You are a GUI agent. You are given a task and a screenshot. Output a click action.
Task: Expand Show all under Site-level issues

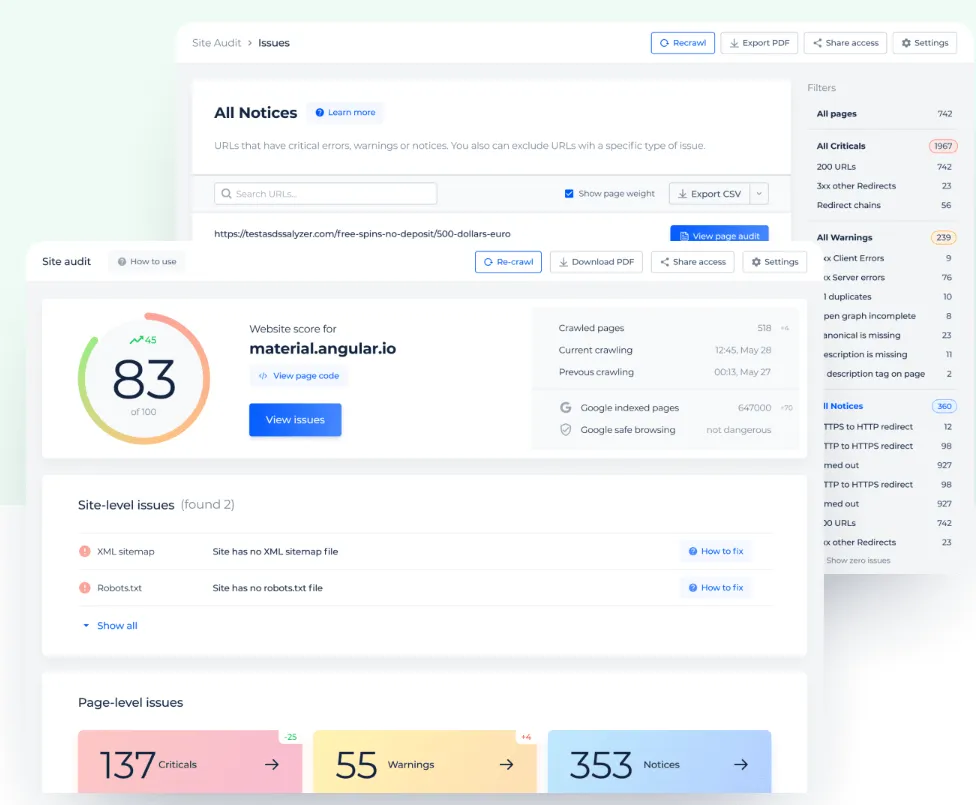[109, 625]
